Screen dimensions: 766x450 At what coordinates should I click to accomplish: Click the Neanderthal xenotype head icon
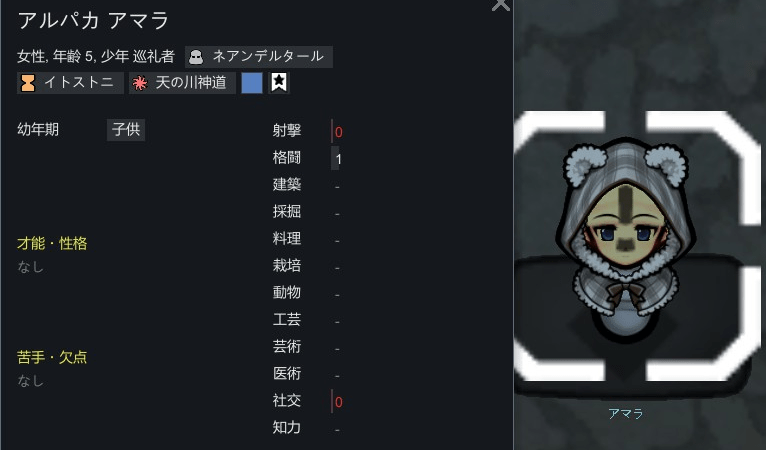point(196,57)
